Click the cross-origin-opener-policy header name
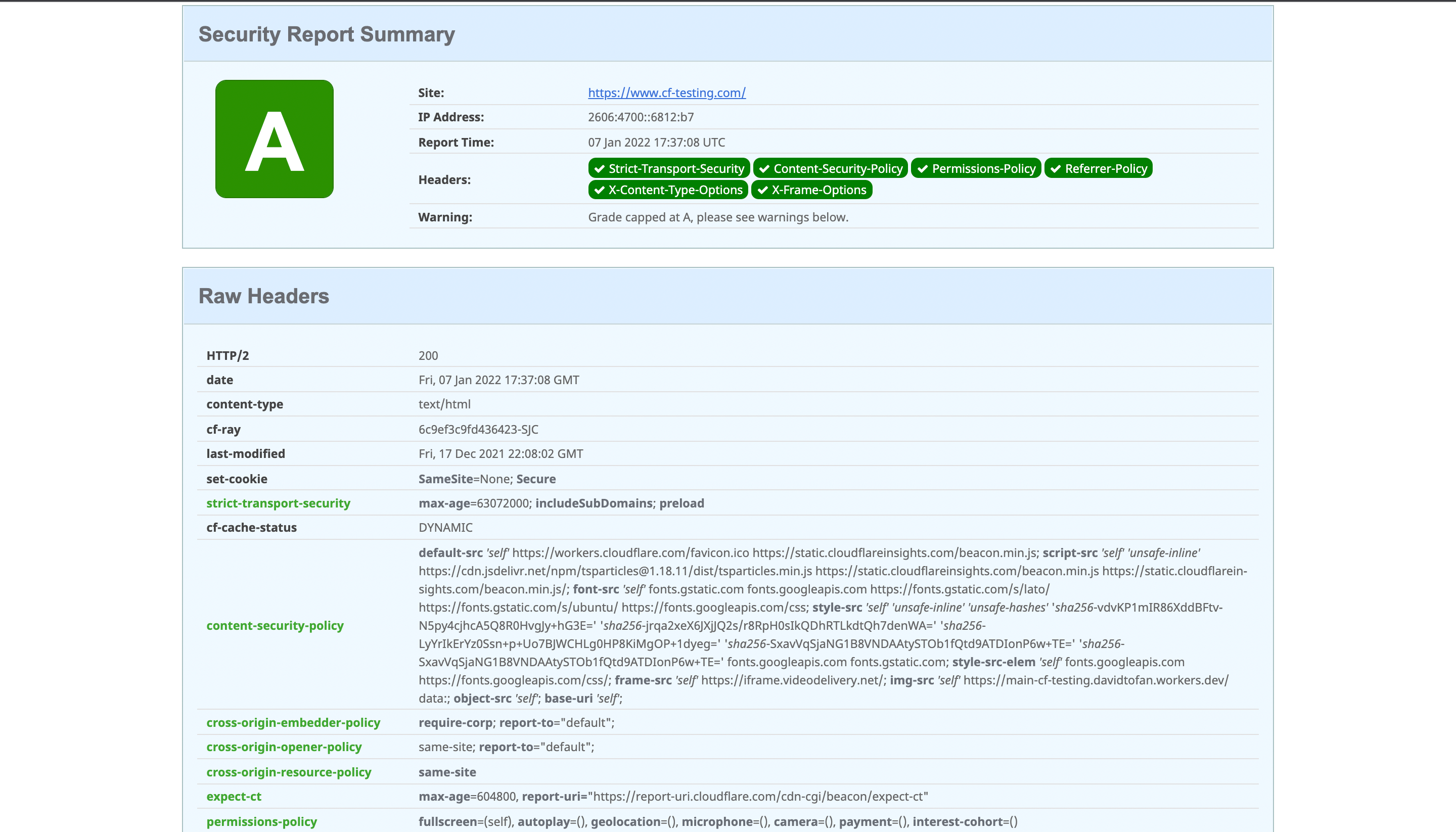The width and height of the screenshot is (1456, 832). click(x=284, y=747)
